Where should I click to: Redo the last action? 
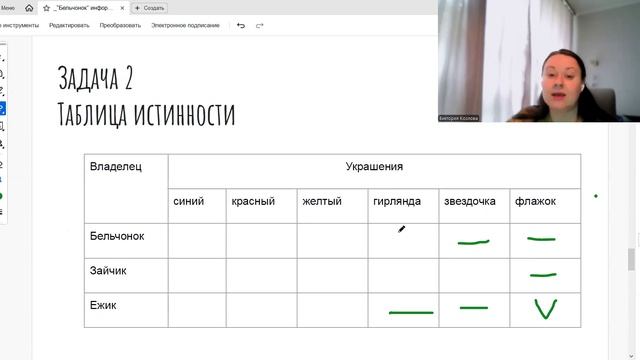[x=260, y=26]
